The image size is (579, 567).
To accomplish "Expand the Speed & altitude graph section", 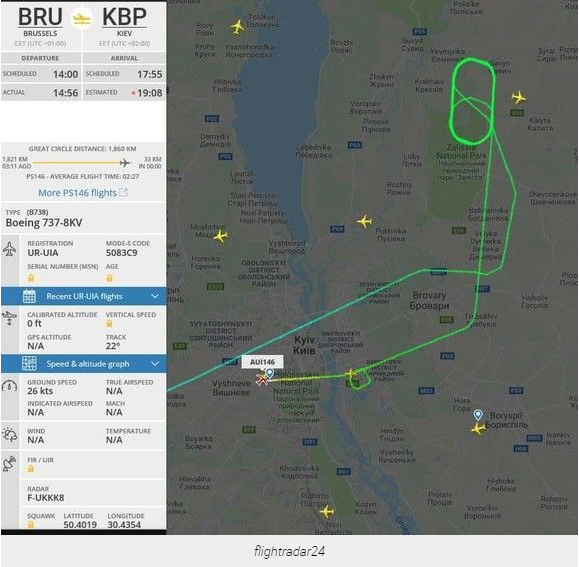I will point(83,364).
